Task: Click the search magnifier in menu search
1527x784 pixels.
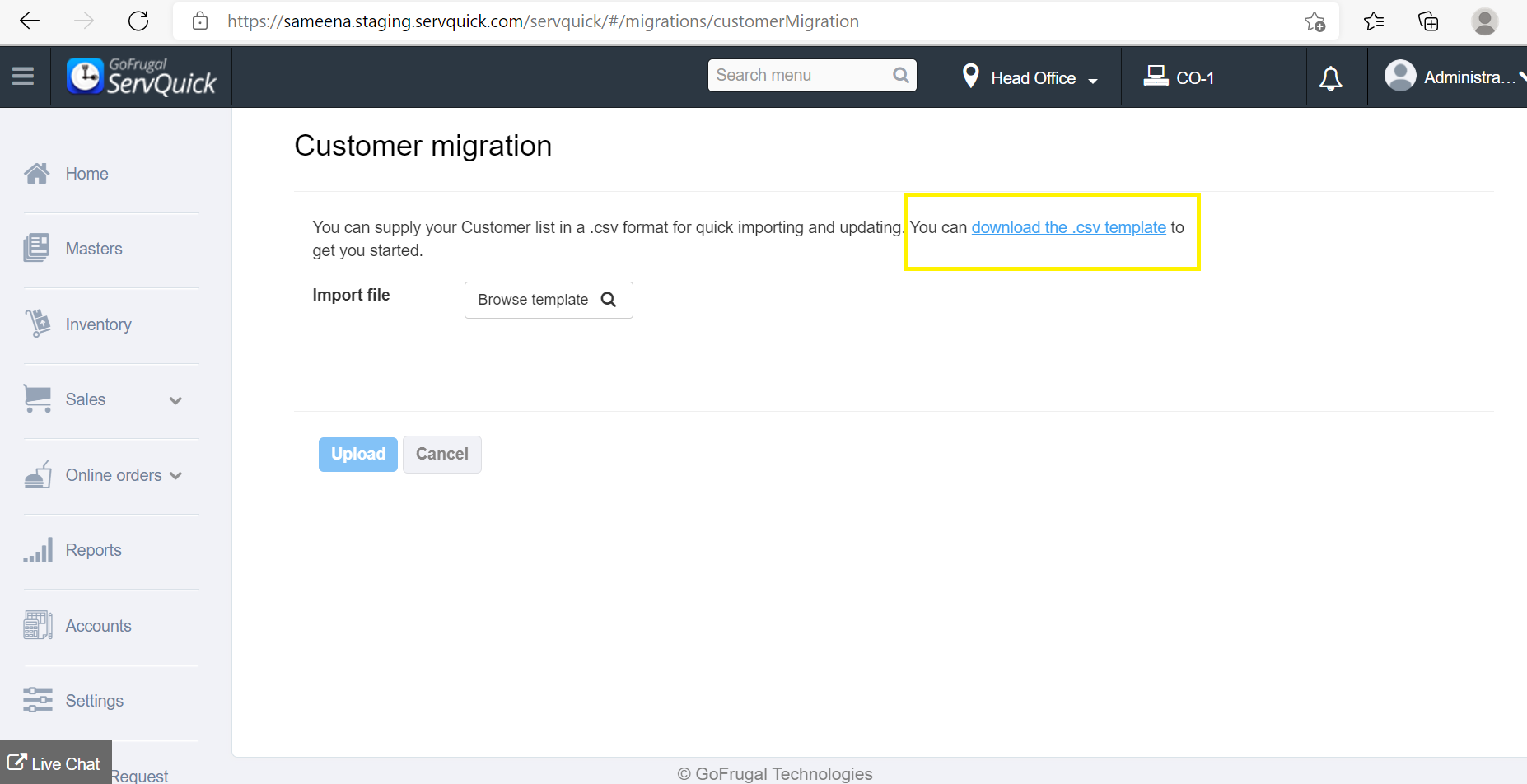Action: (901, 76)
